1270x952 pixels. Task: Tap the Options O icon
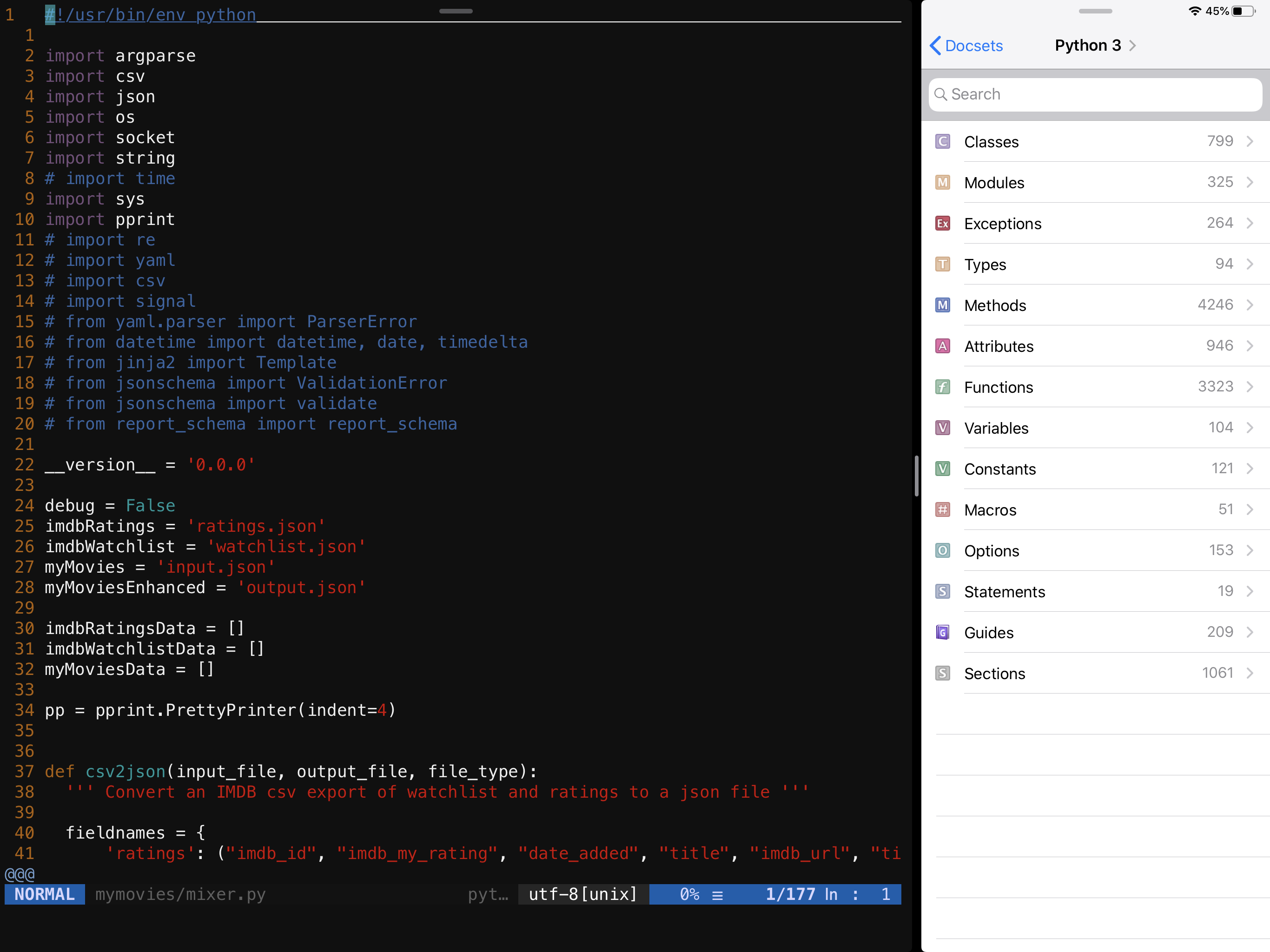tap(942, 551)
